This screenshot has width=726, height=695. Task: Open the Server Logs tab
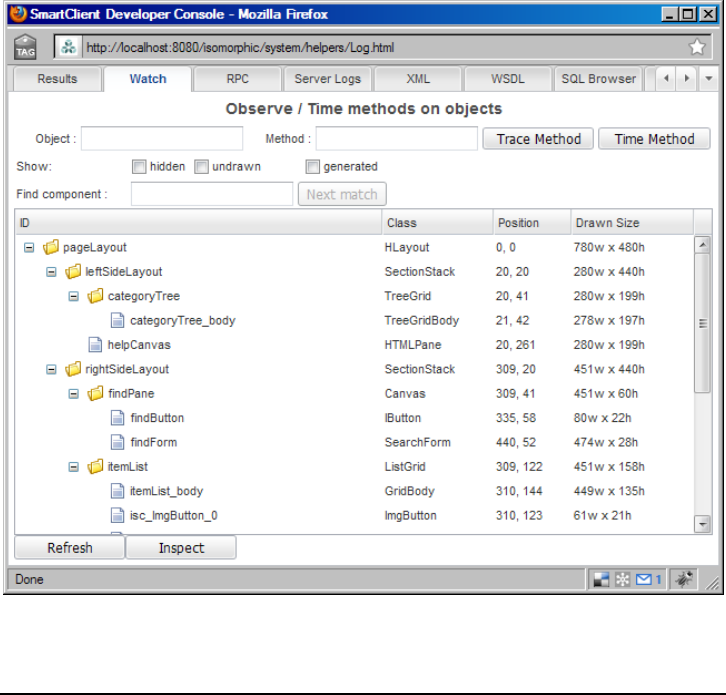[x=327, y=79]
